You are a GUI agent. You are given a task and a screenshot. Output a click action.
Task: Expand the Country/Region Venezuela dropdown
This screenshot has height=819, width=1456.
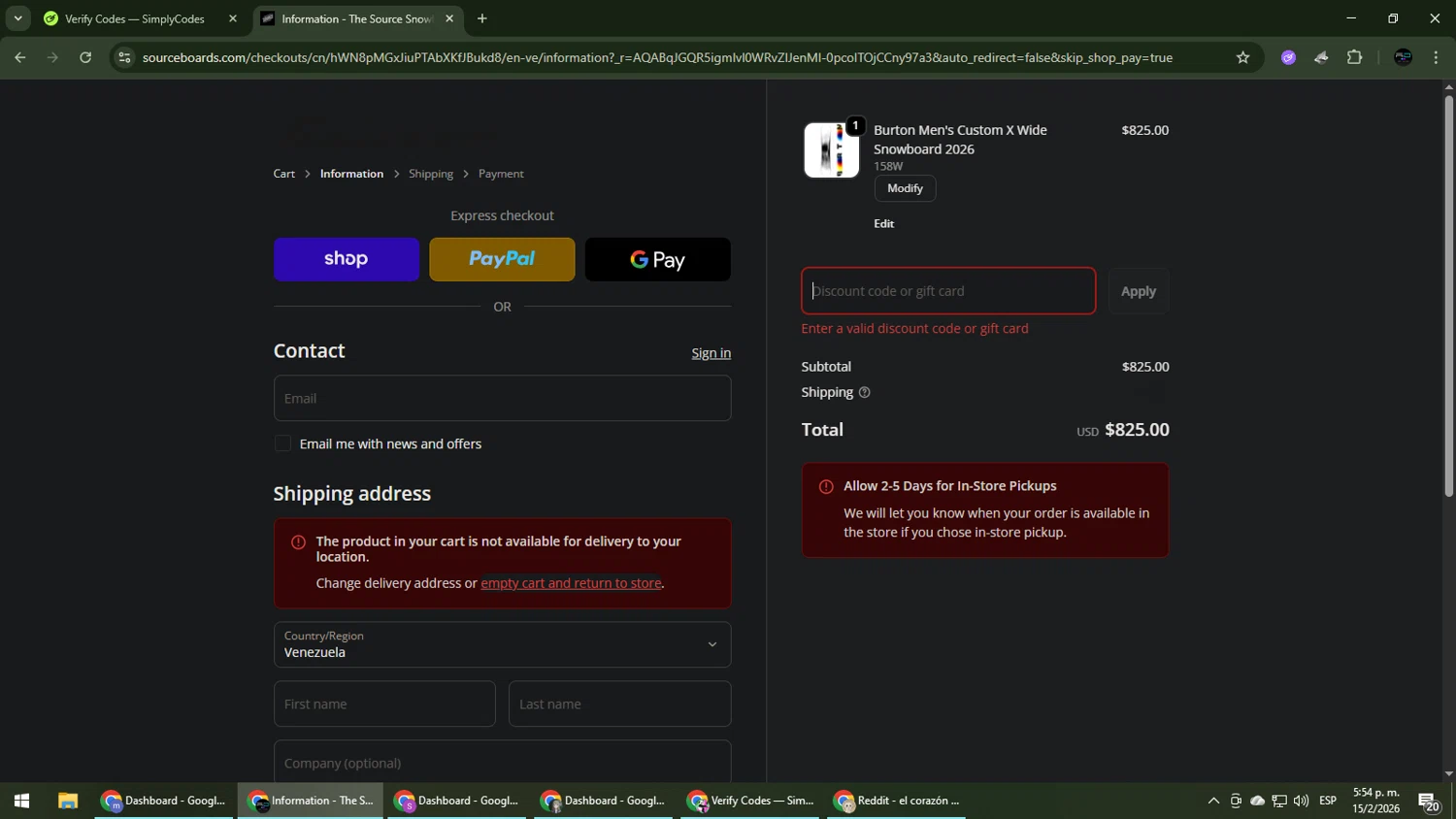pos(502,644)
